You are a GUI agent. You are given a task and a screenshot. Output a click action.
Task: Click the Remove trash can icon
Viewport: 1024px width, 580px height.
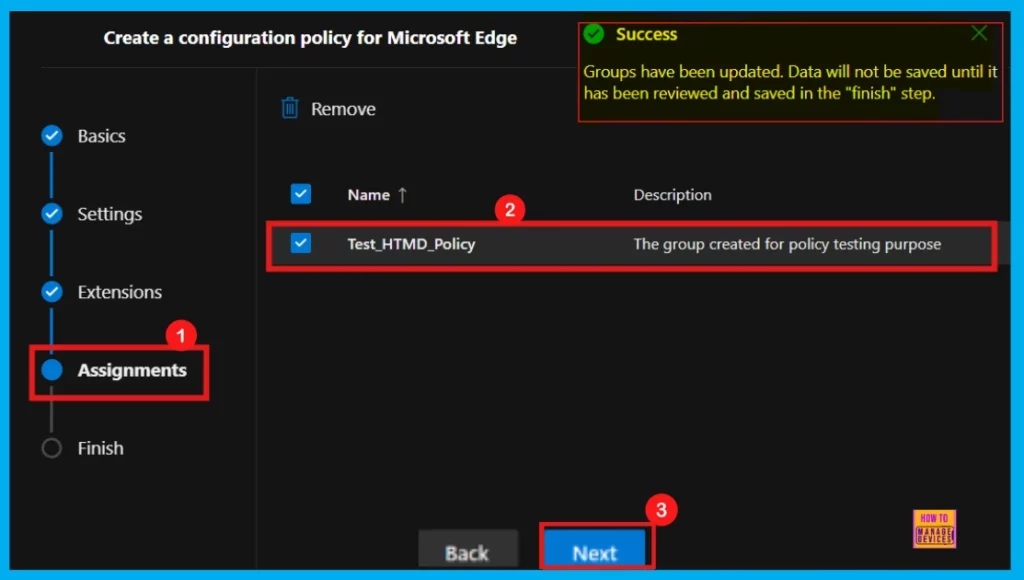tap(290, 108)
